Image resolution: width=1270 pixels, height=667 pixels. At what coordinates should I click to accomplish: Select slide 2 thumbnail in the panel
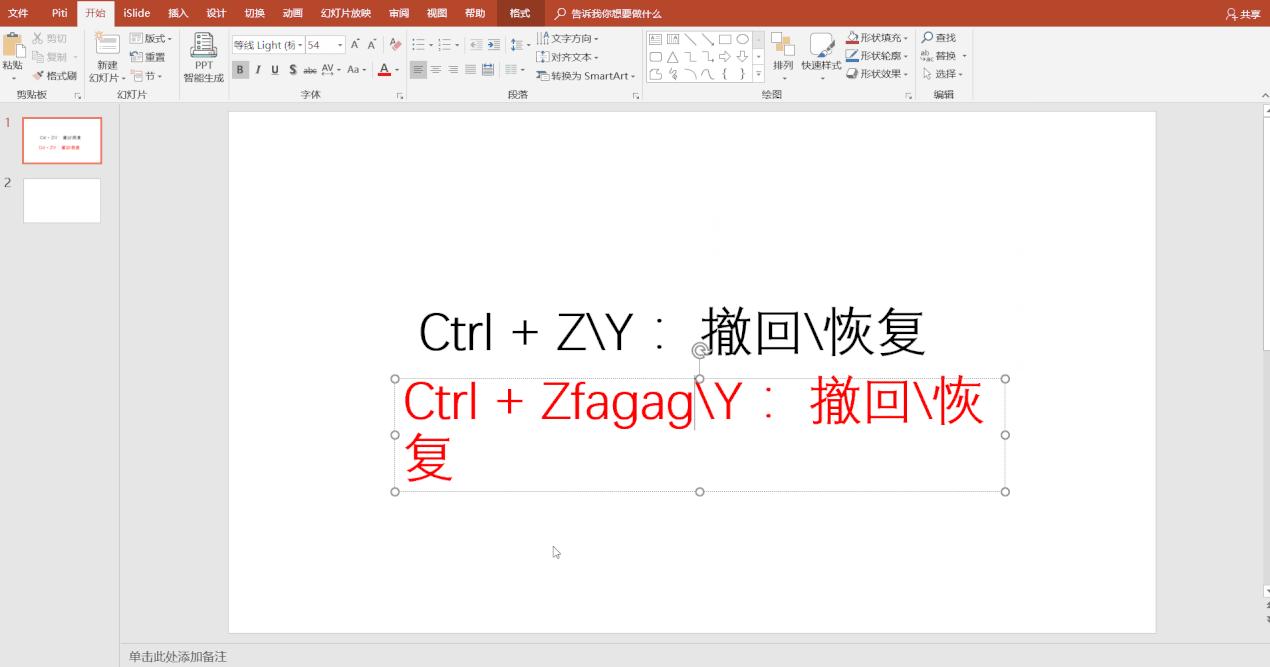pos(62,200)
